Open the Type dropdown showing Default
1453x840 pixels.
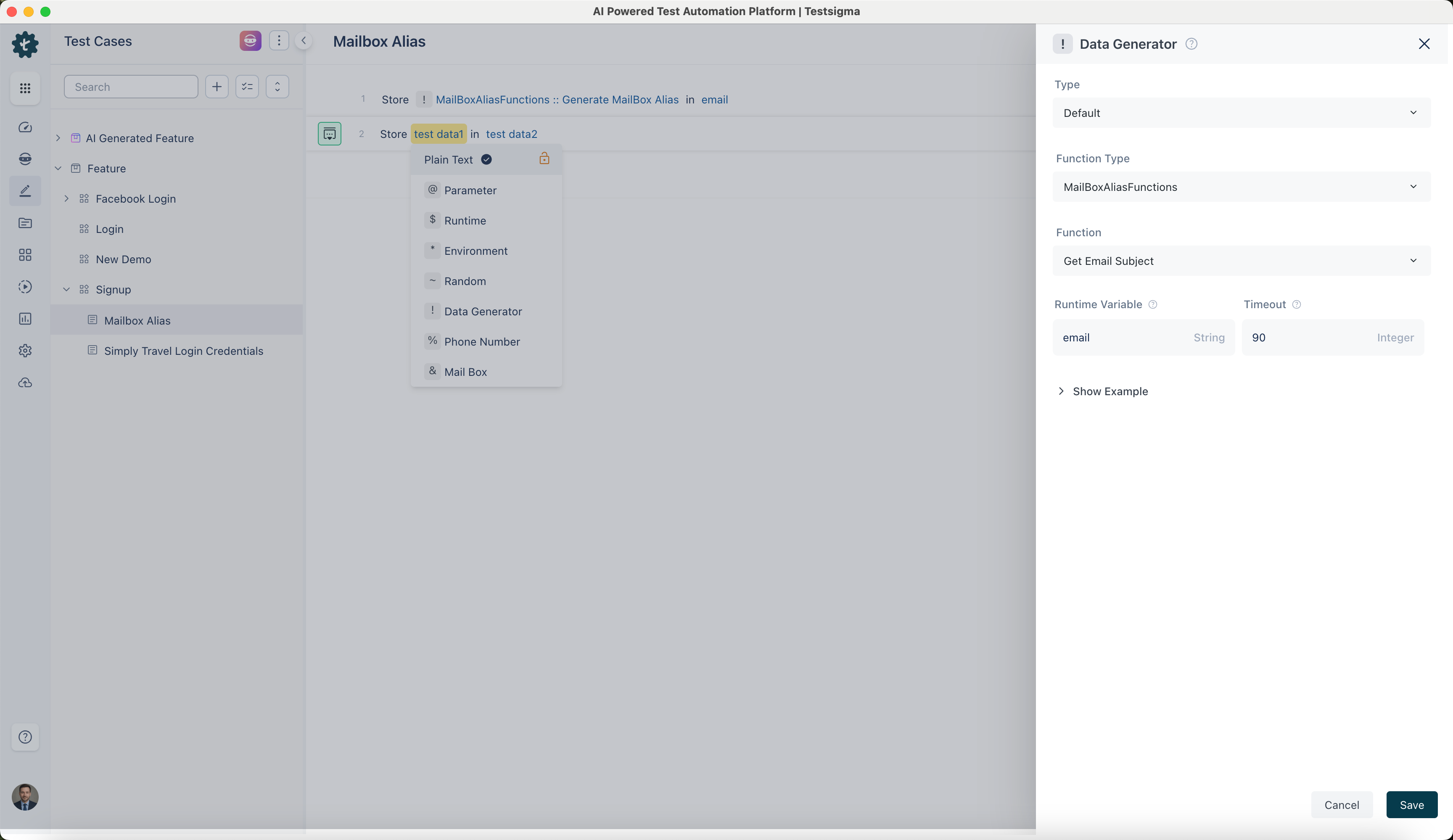[x=1242, y=113]
